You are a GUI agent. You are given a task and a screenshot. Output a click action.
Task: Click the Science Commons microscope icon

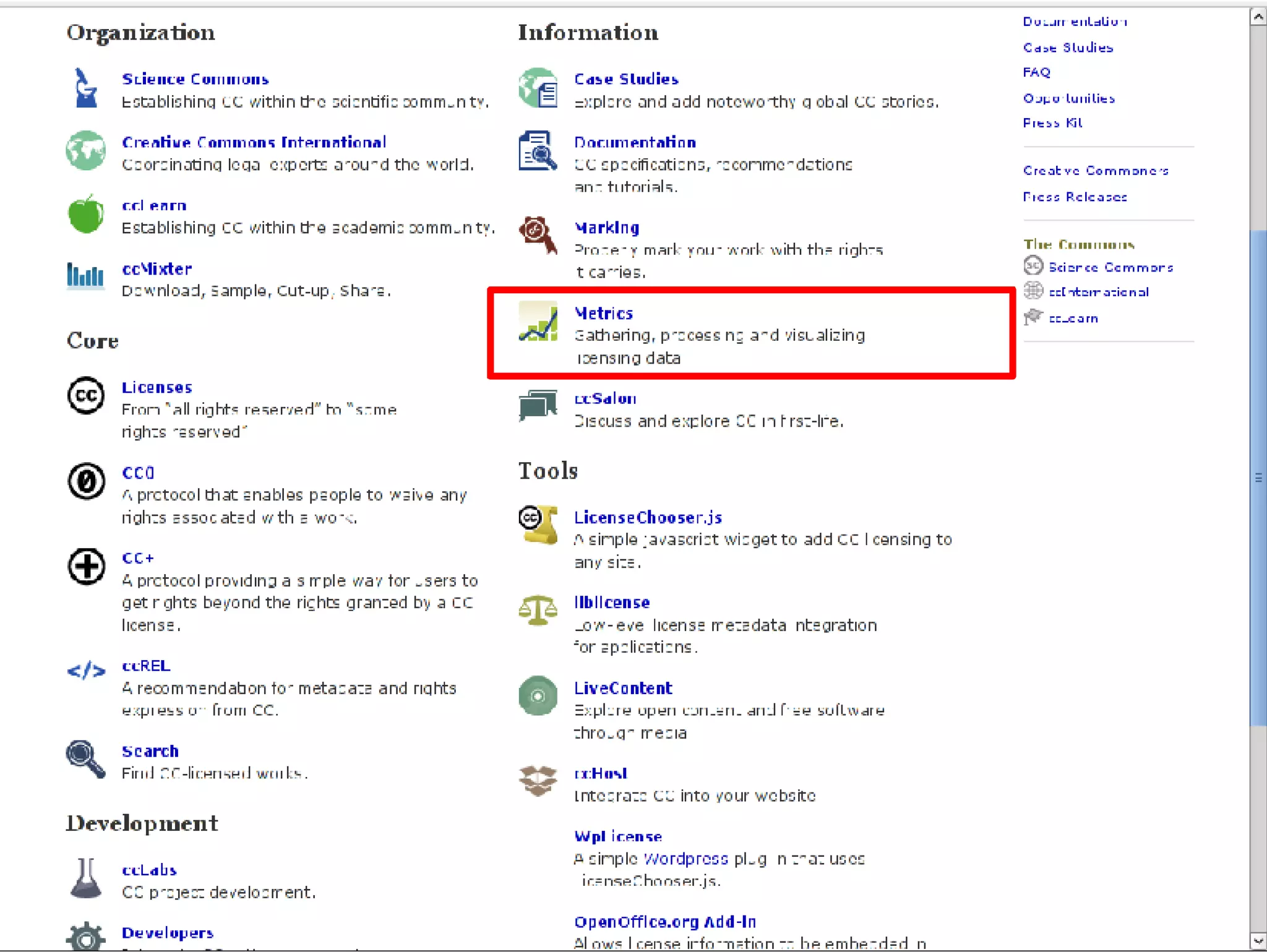tap(85, 88)
